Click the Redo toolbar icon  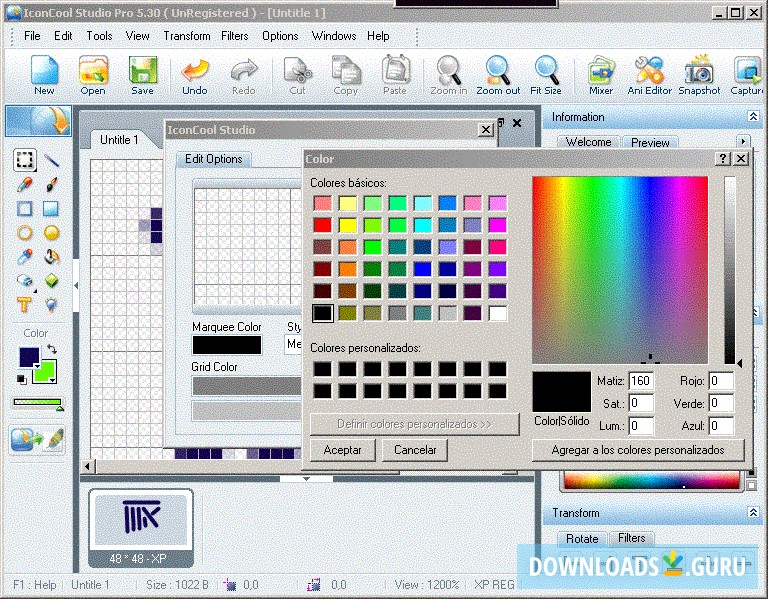(x=243, y=74)
